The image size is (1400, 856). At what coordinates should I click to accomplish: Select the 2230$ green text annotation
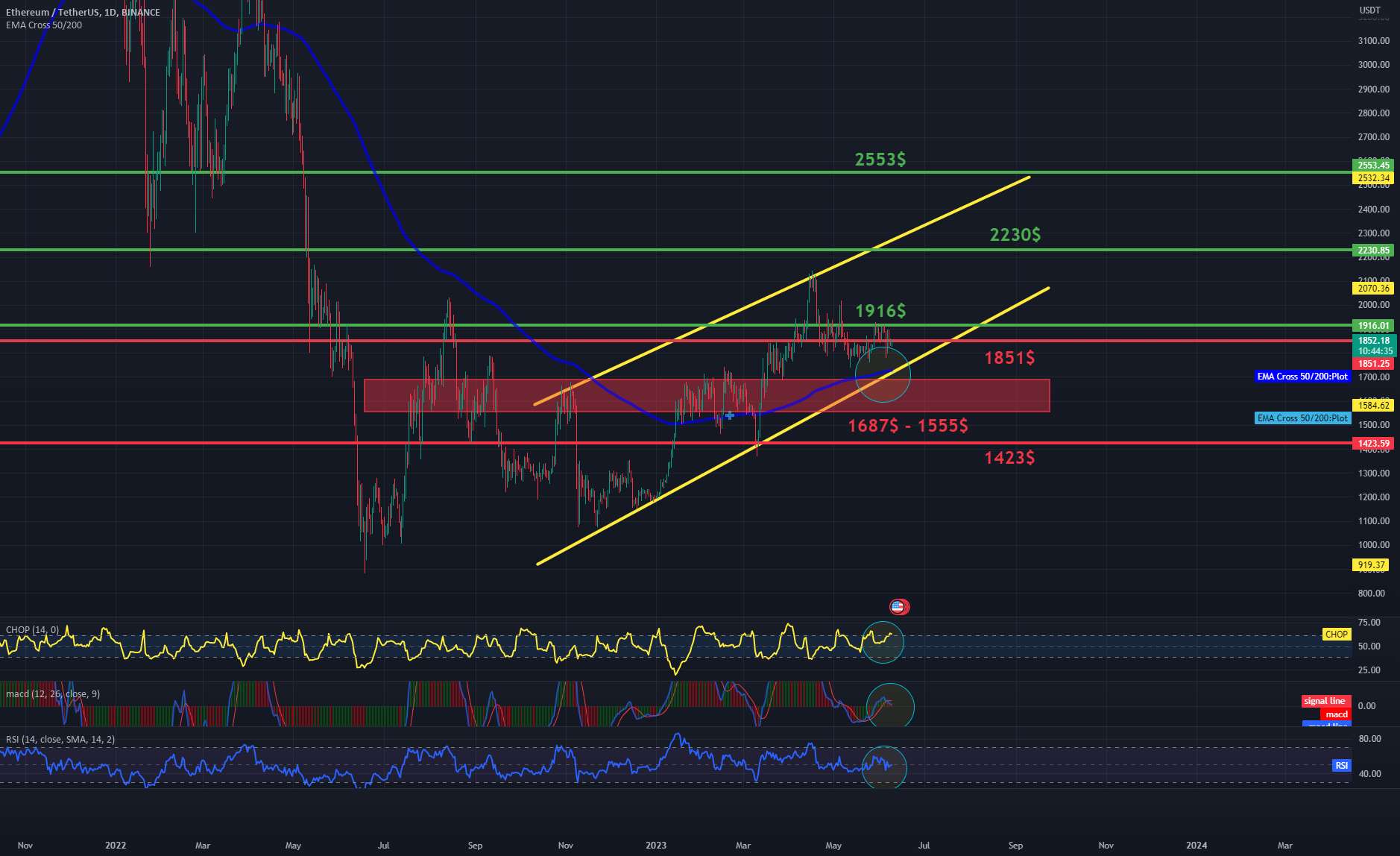coord(1015,235)
